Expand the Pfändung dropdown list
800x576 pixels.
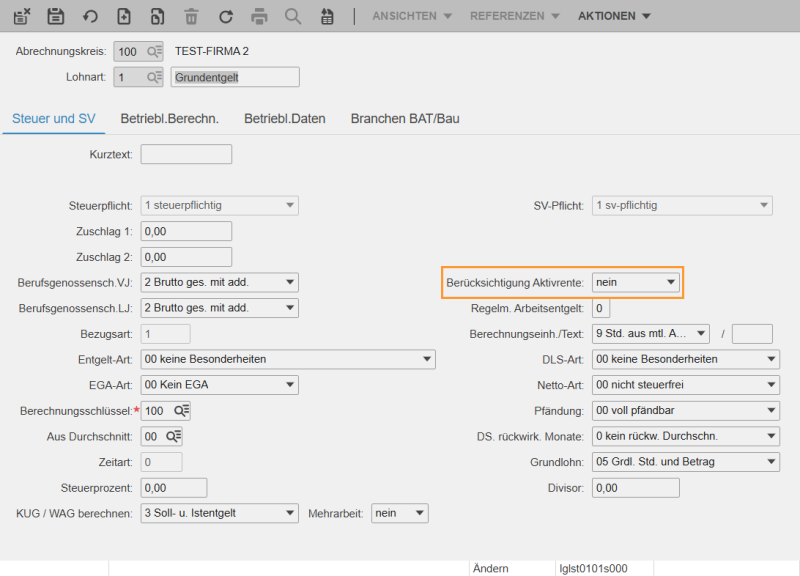(685, 410)
